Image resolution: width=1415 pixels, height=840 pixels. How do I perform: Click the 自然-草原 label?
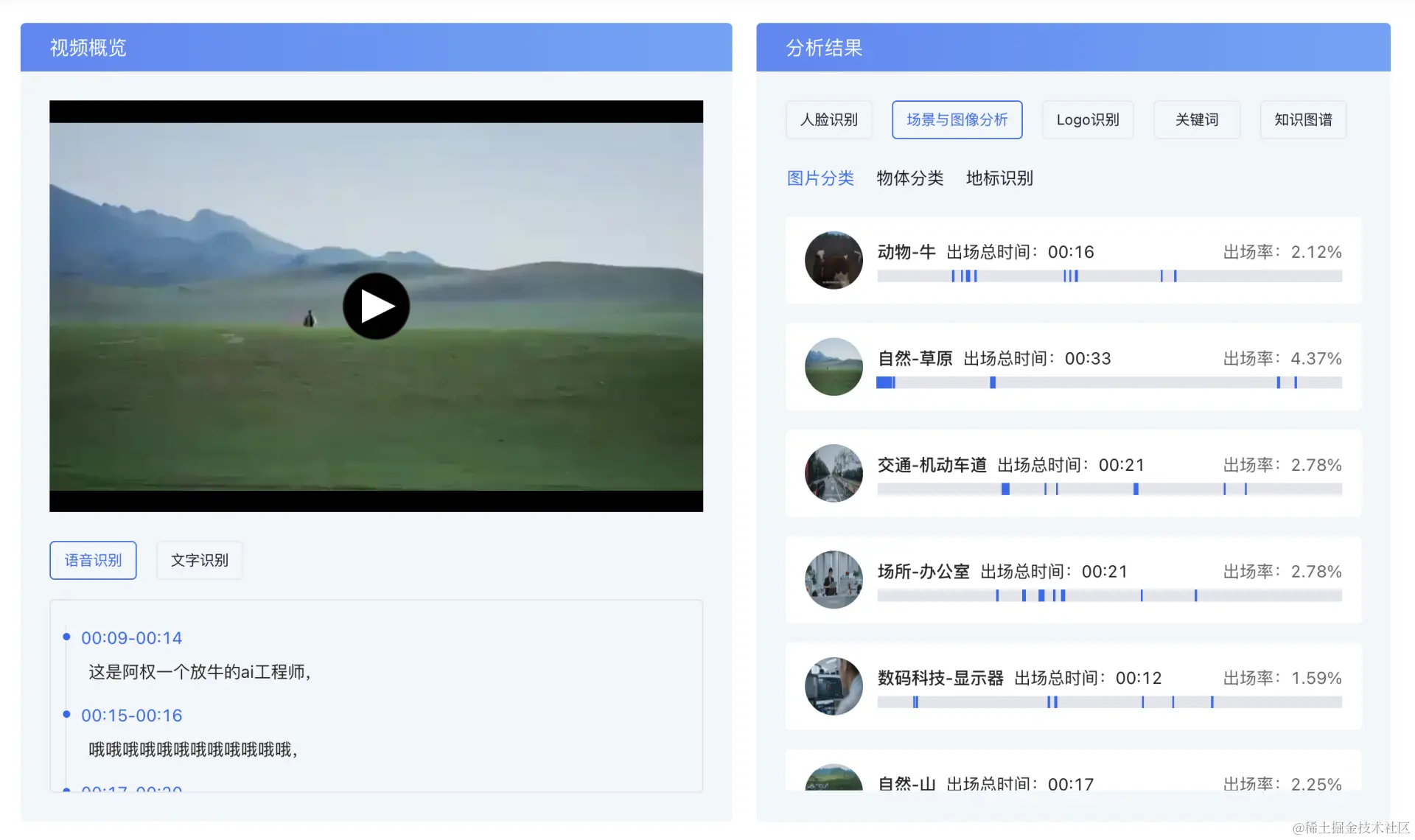click(915, 358)
